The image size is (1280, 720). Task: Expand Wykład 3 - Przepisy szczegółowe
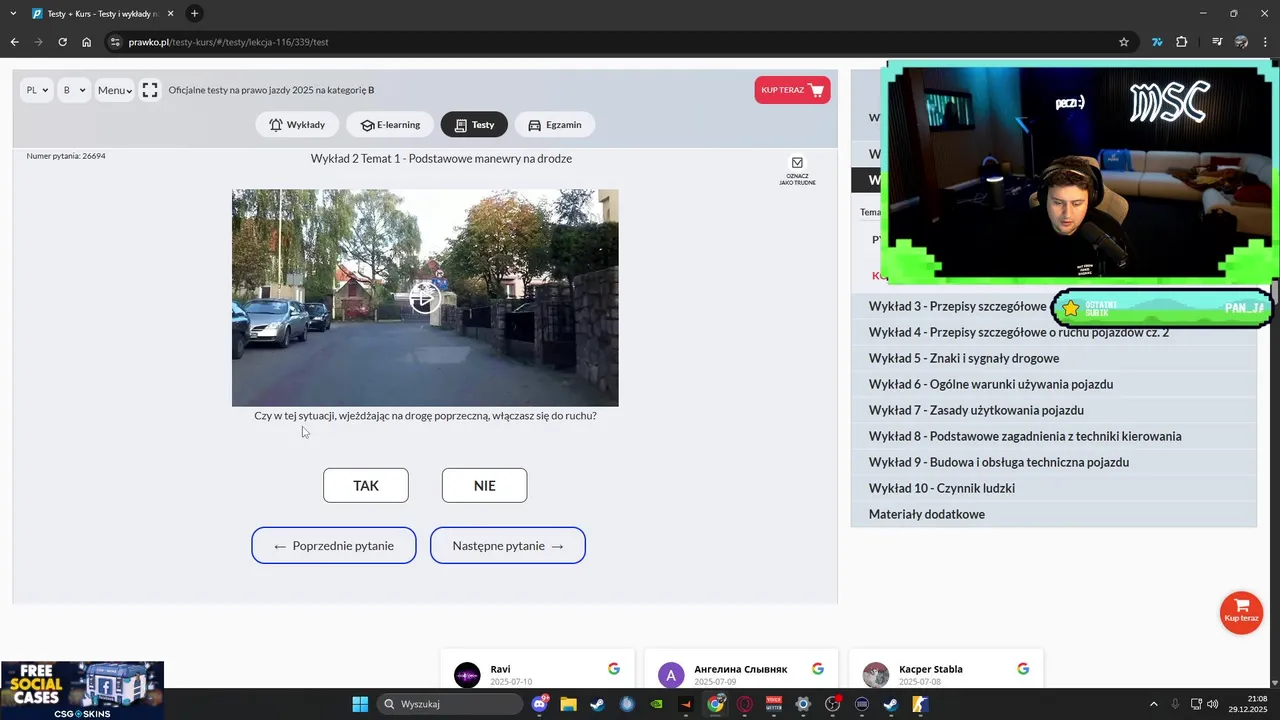click(957, 306)
